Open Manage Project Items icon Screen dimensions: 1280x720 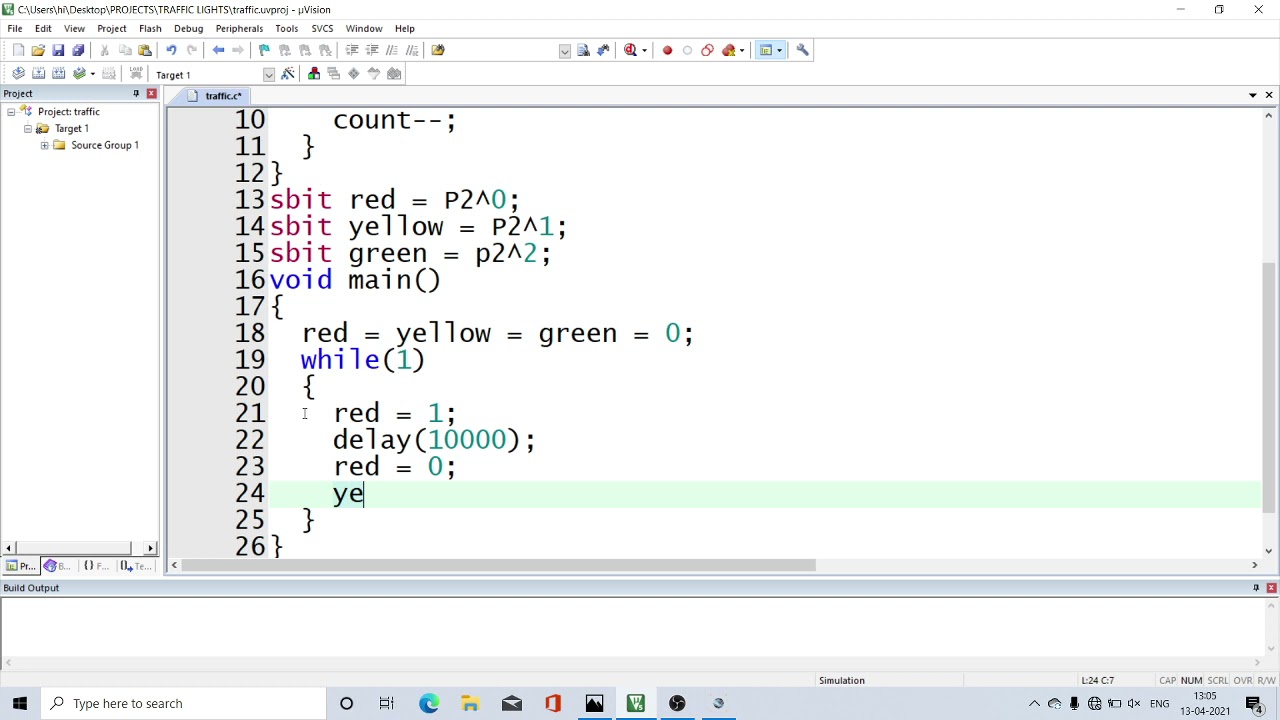click(x=314, y=74)
